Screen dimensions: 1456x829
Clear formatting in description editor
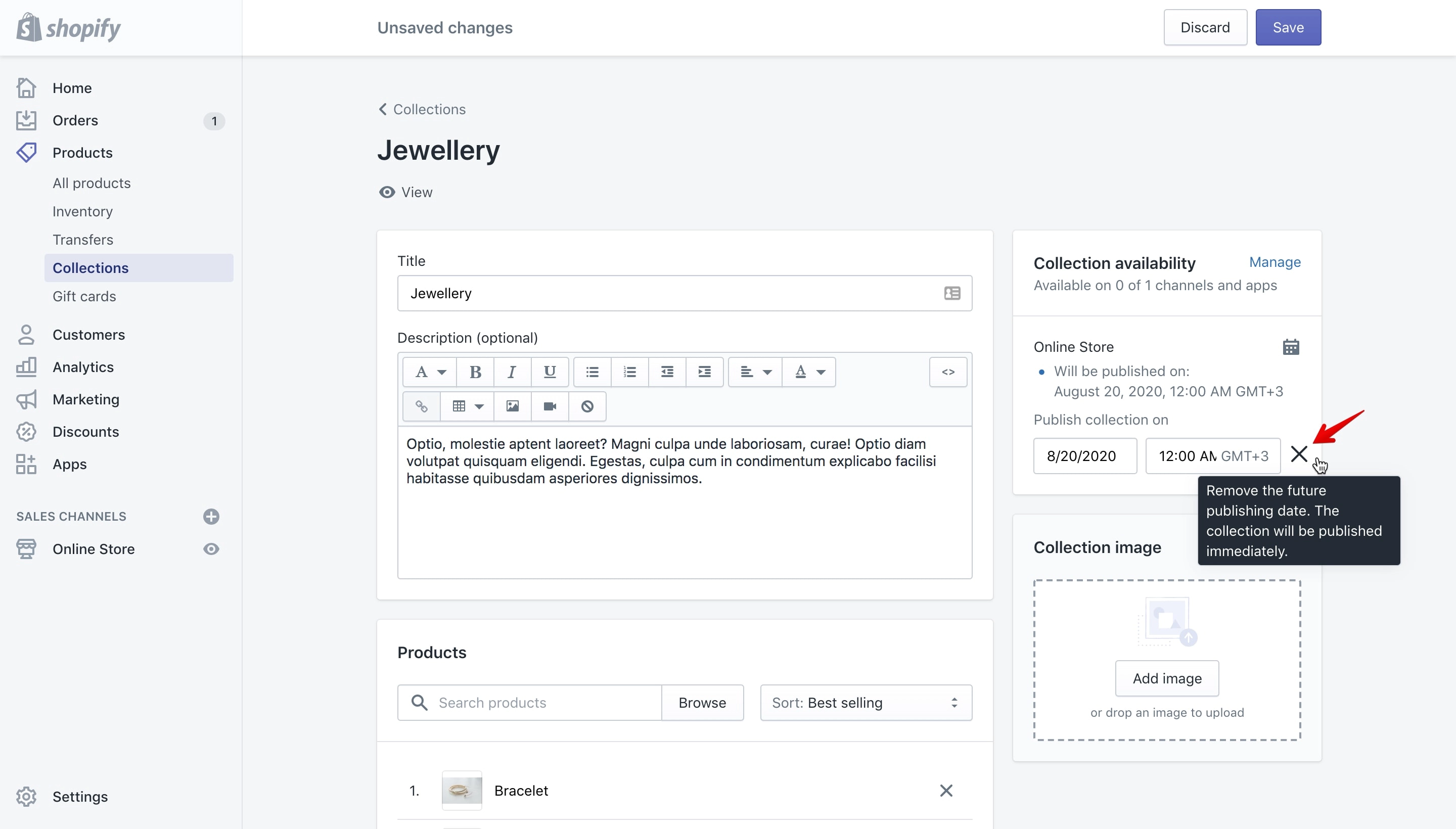click(x=587, y=406)
